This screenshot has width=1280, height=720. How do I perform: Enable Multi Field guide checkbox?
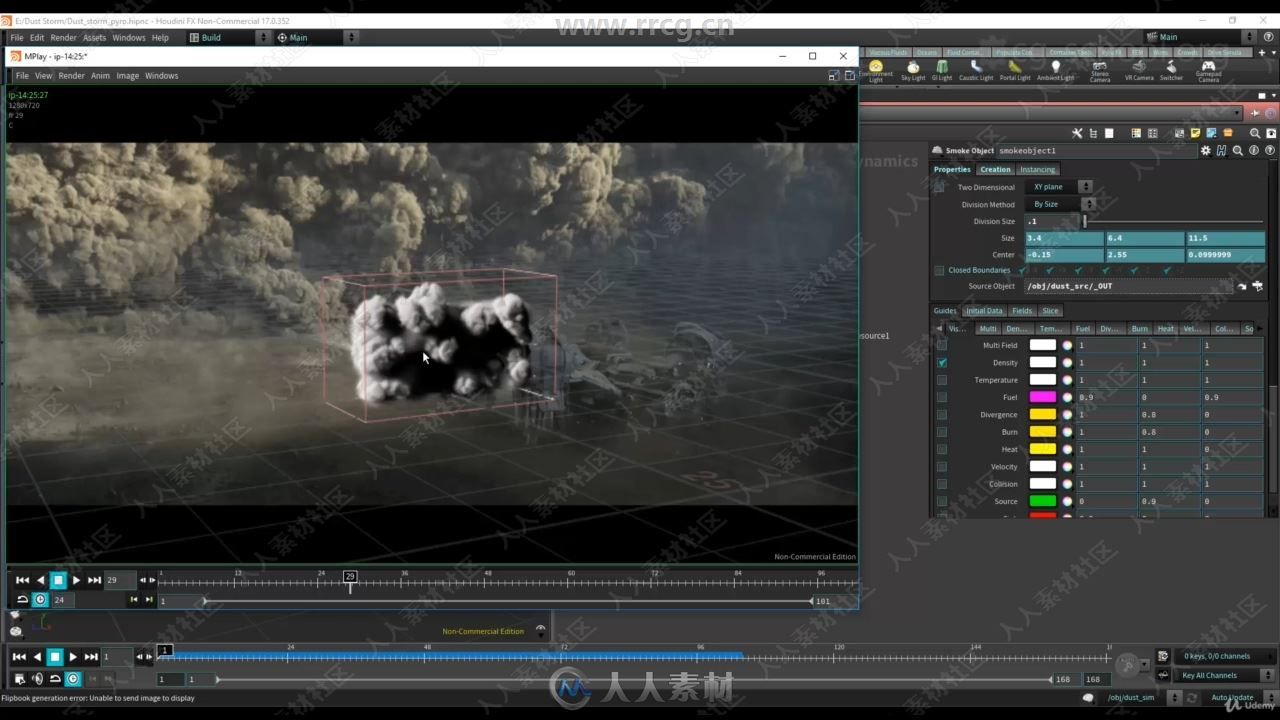941,345
